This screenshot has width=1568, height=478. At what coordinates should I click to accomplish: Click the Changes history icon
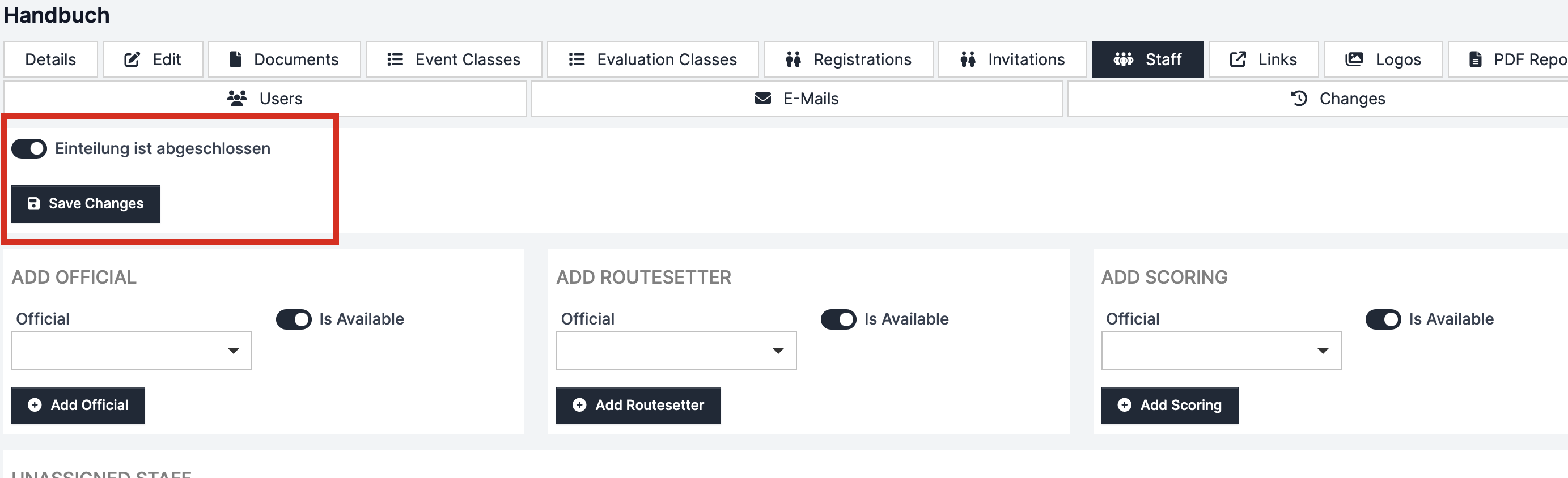pos(1299,99)
